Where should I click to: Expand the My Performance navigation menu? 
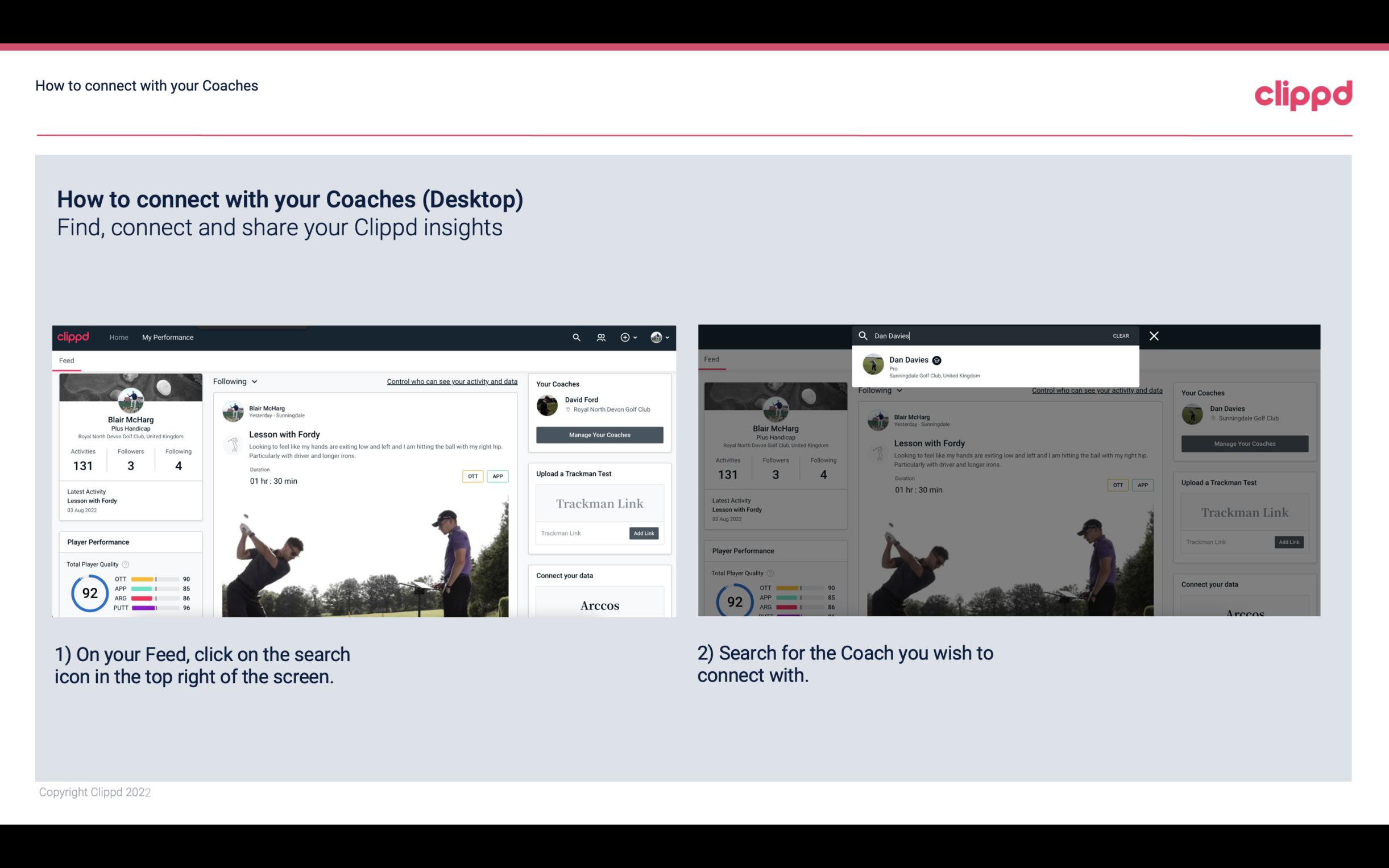(x=168, y=337)
